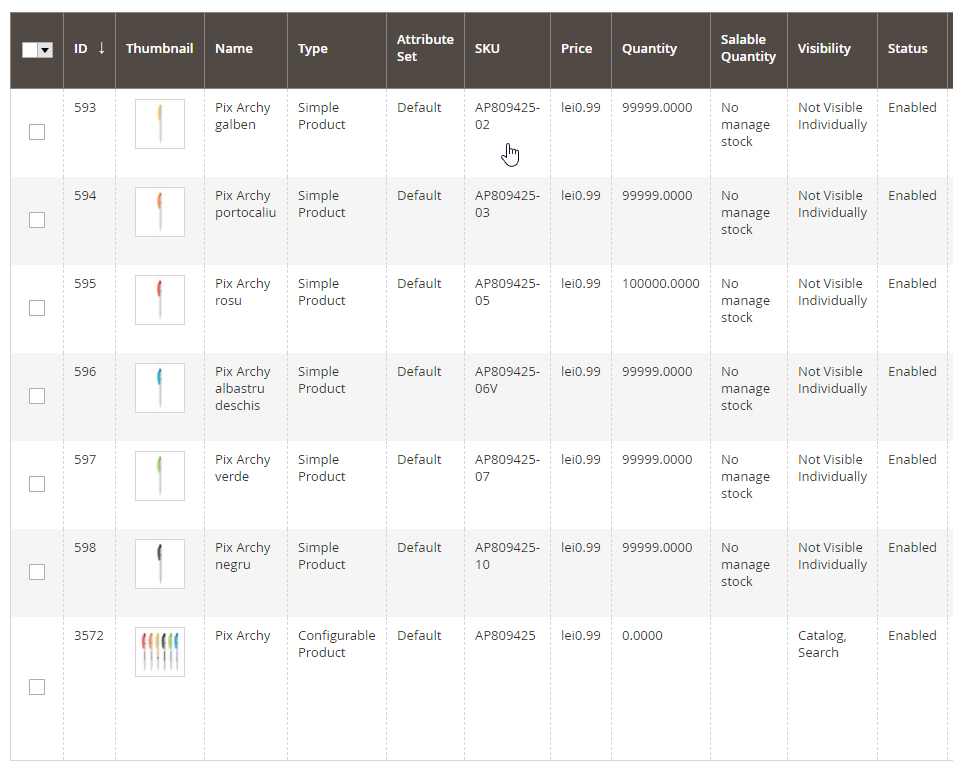The image size is (953, 761).
Task: Sort products by the Name column header
Action: [x=233, y=48]
